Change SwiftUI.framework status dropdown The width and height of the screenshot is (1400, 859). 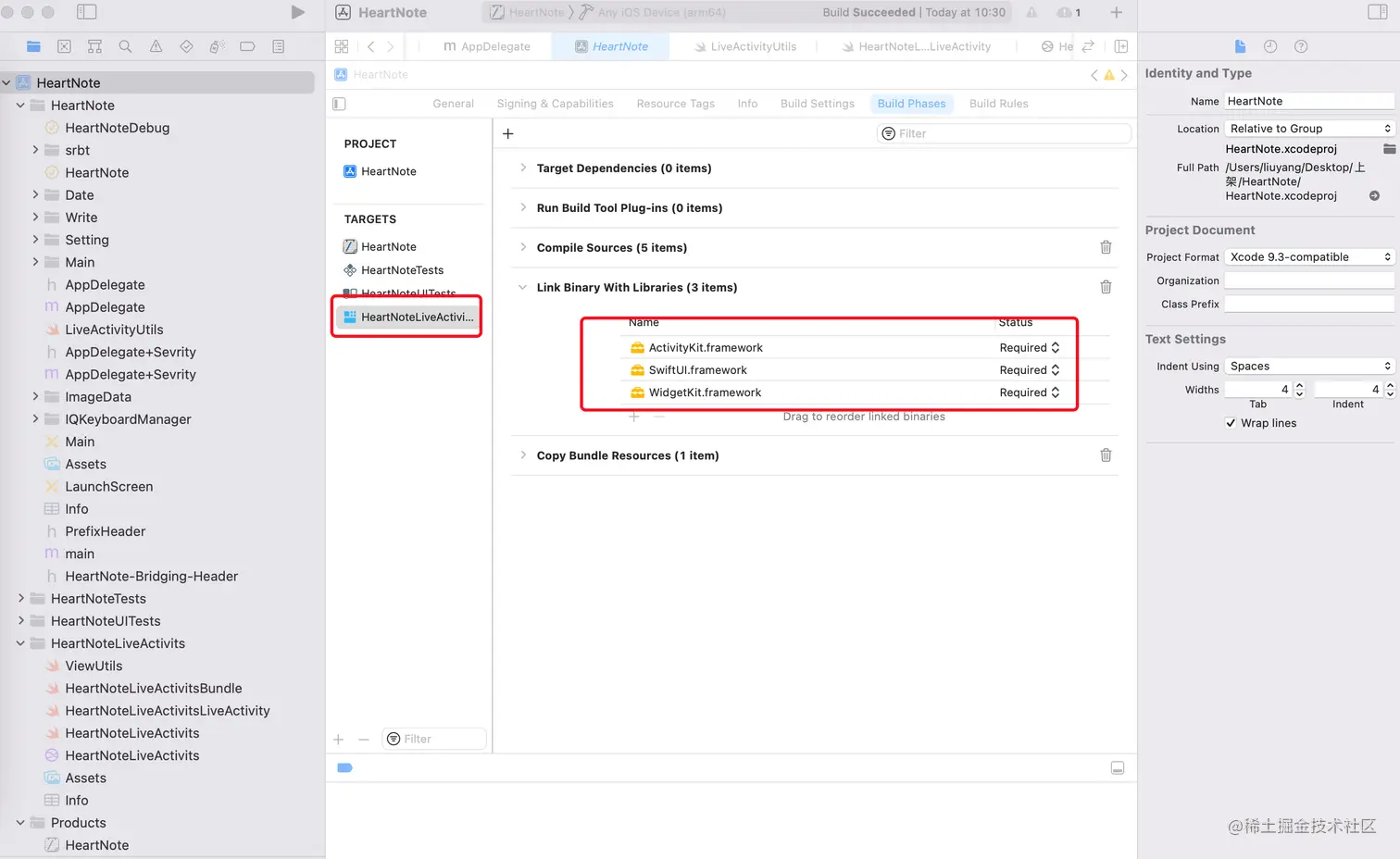(x=1029, y=370)
